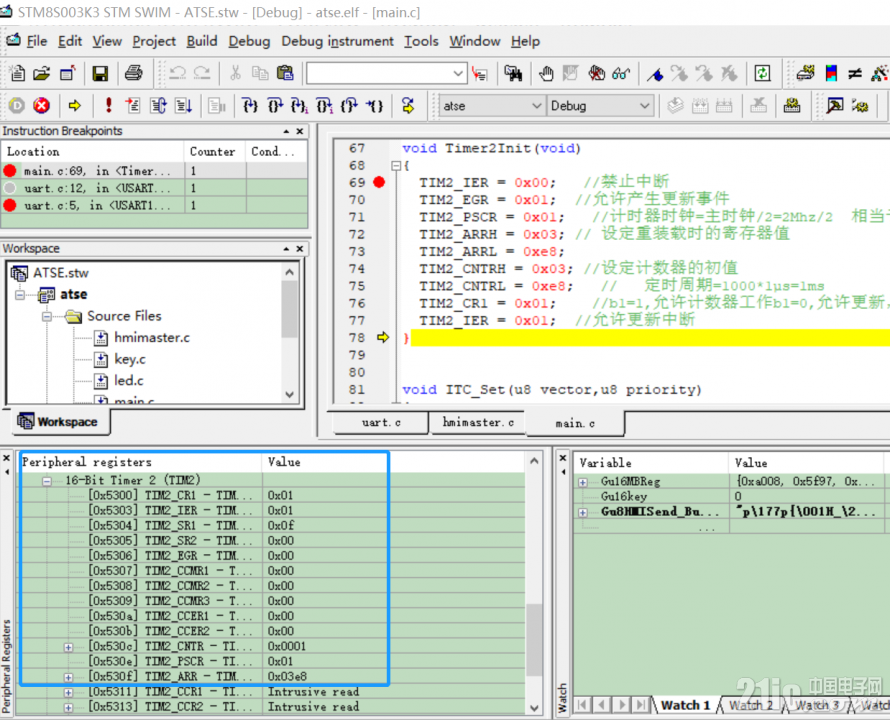The image size is (890, 720).
Task: Click the red-blue color block toolbar icon
Action: click(832, 73)
